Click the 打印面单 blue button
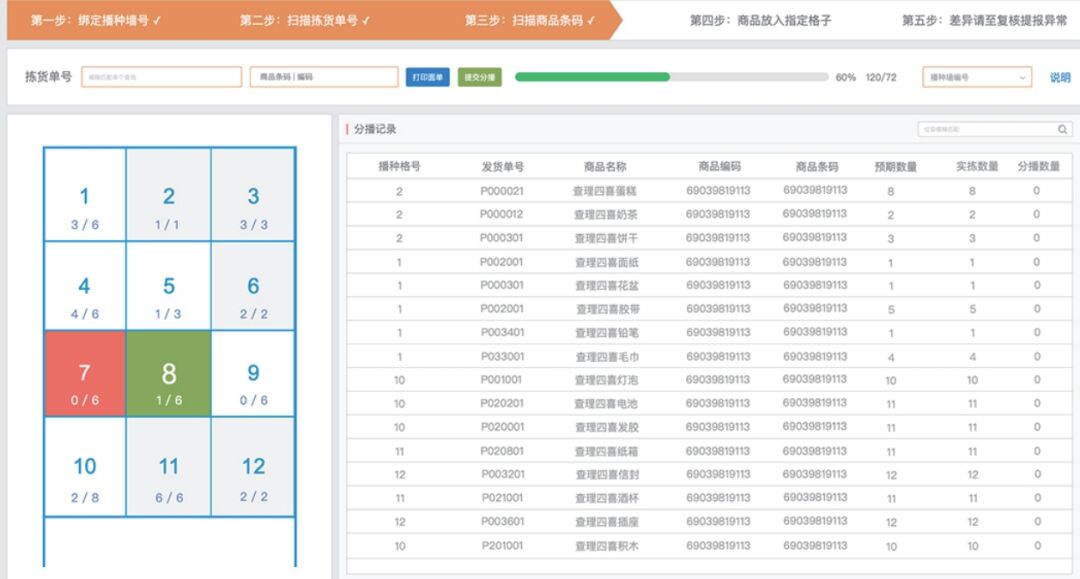1080x579 pixels. click(x=427, y=77)
